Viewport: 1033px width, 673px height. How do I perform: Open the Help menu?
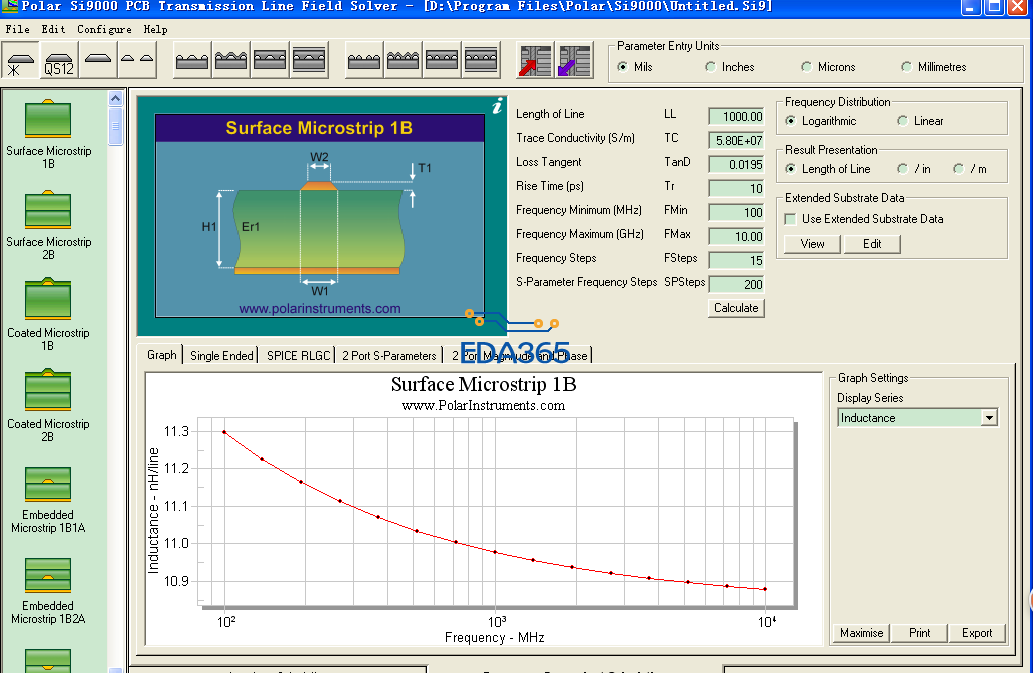155,29
